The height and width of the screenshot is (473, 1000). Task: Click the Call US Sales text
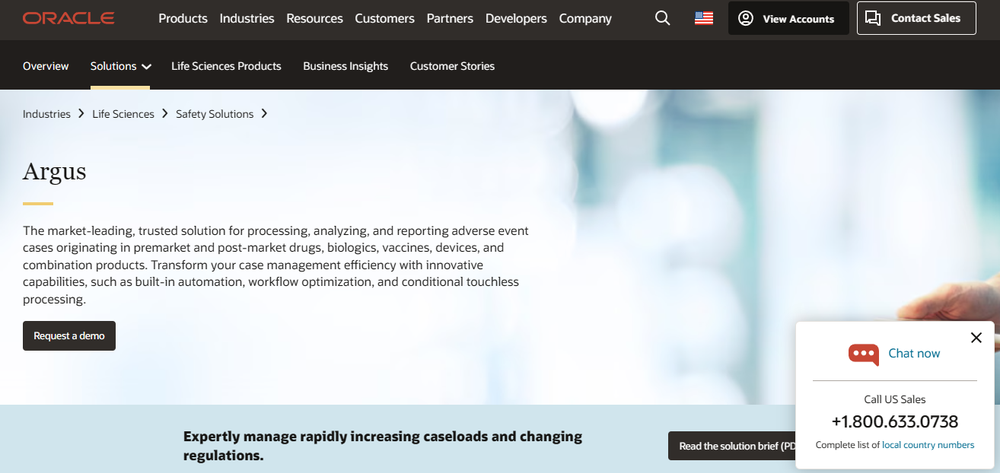click(x=895, y=400)
